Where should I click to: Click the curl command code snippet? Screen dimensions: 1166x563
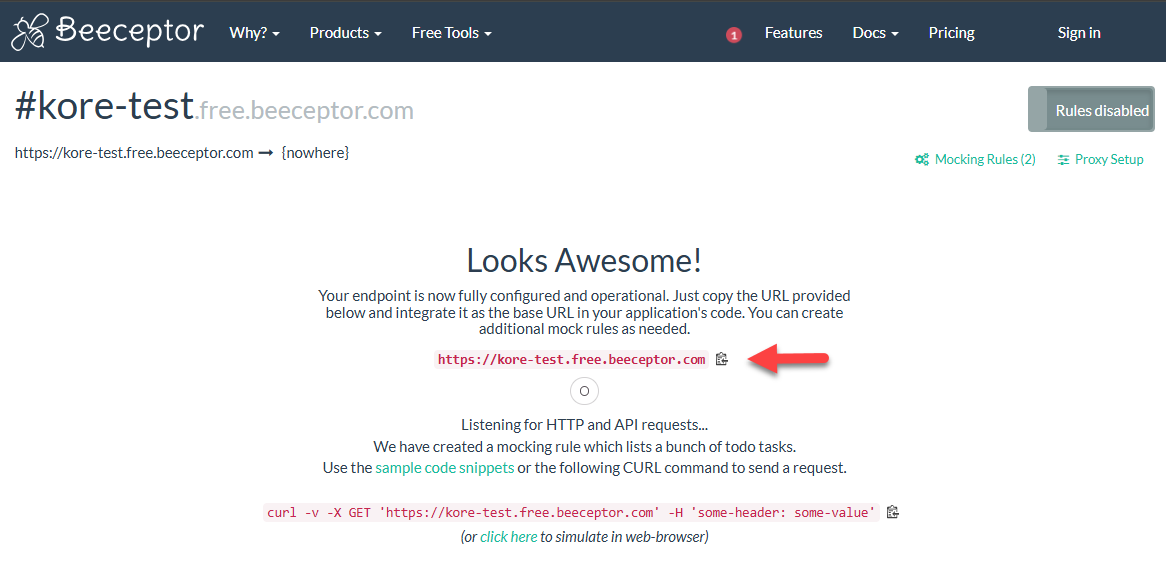point(571,512)
